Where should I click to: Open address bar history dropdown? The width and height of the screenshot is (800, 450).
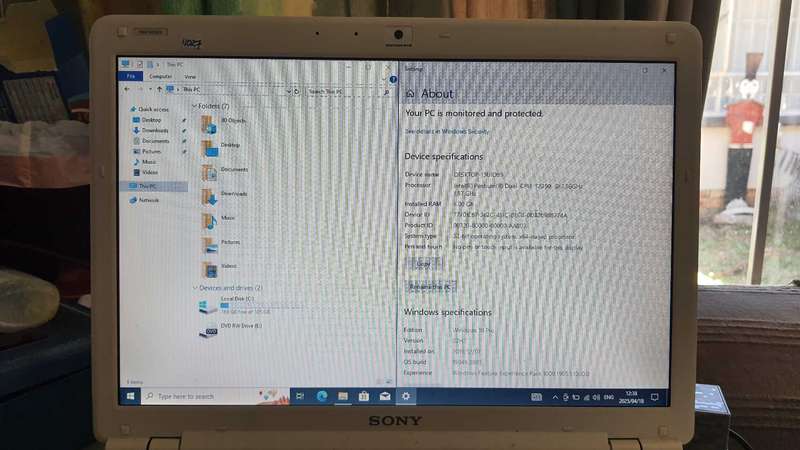point(289,91)
